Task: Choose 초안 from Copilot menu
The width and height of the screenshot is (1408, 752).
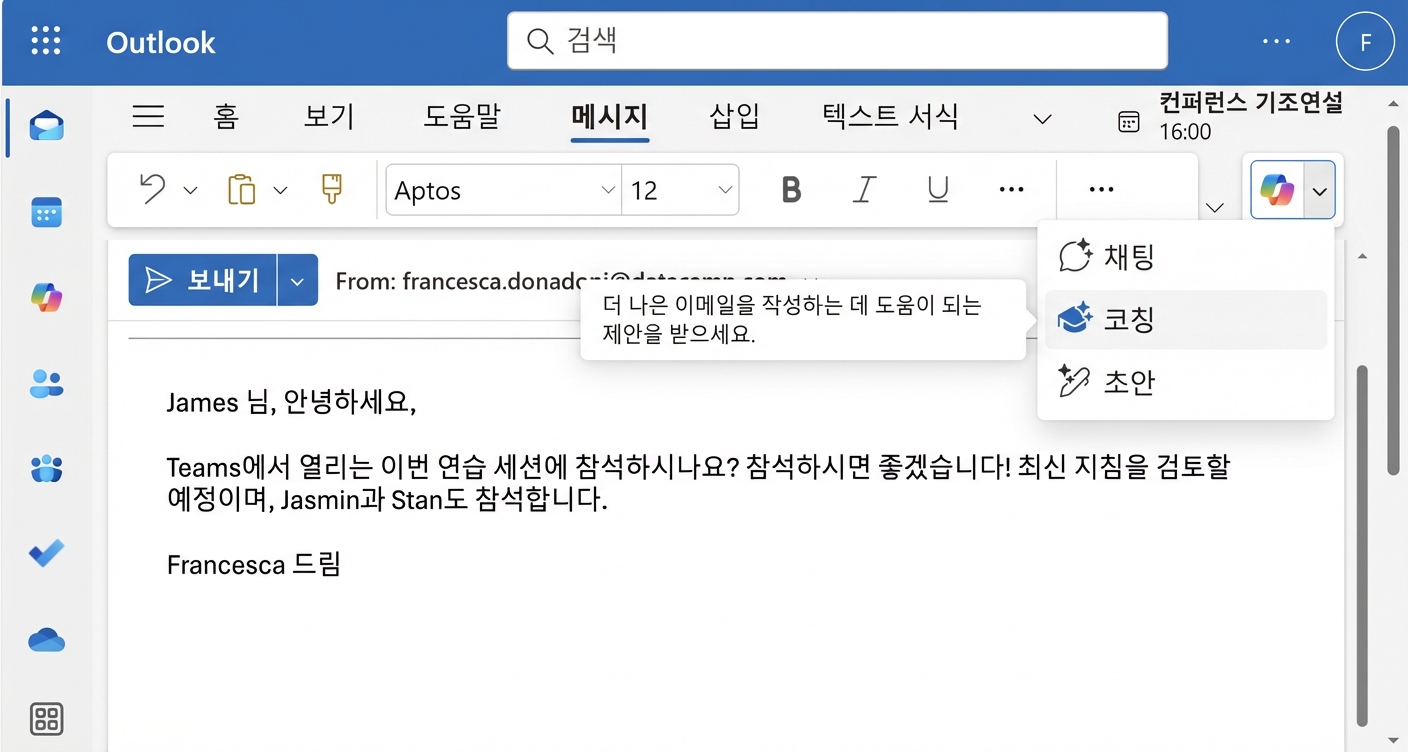Action: (x=1186, y=382)
